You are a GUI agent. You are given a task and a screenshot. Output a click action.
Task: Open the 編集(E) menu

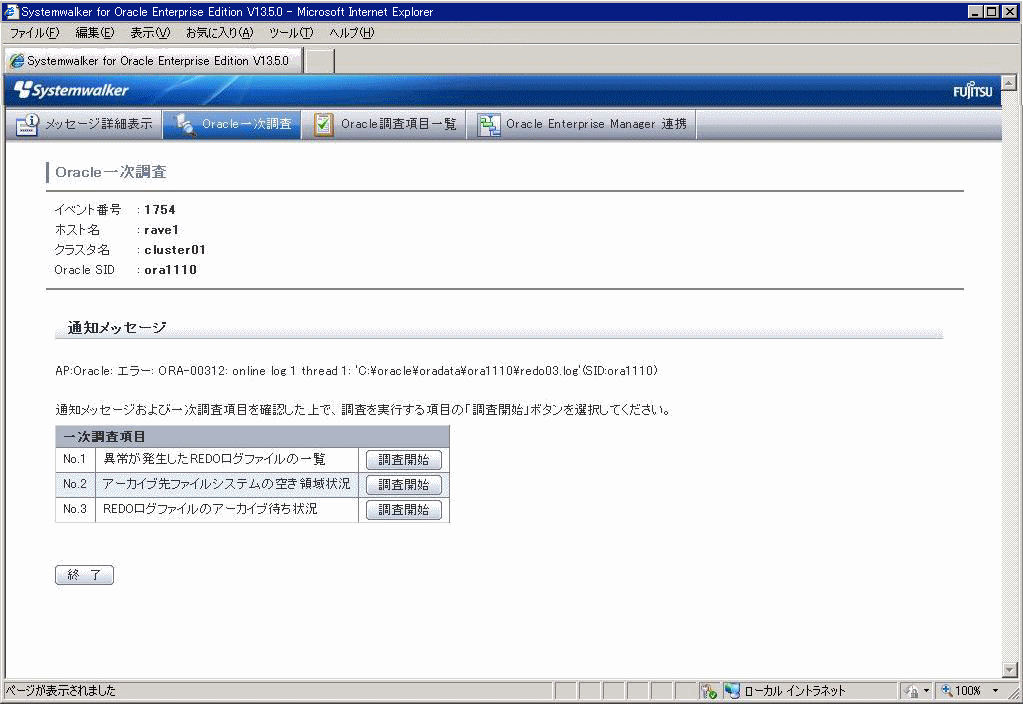95,33
